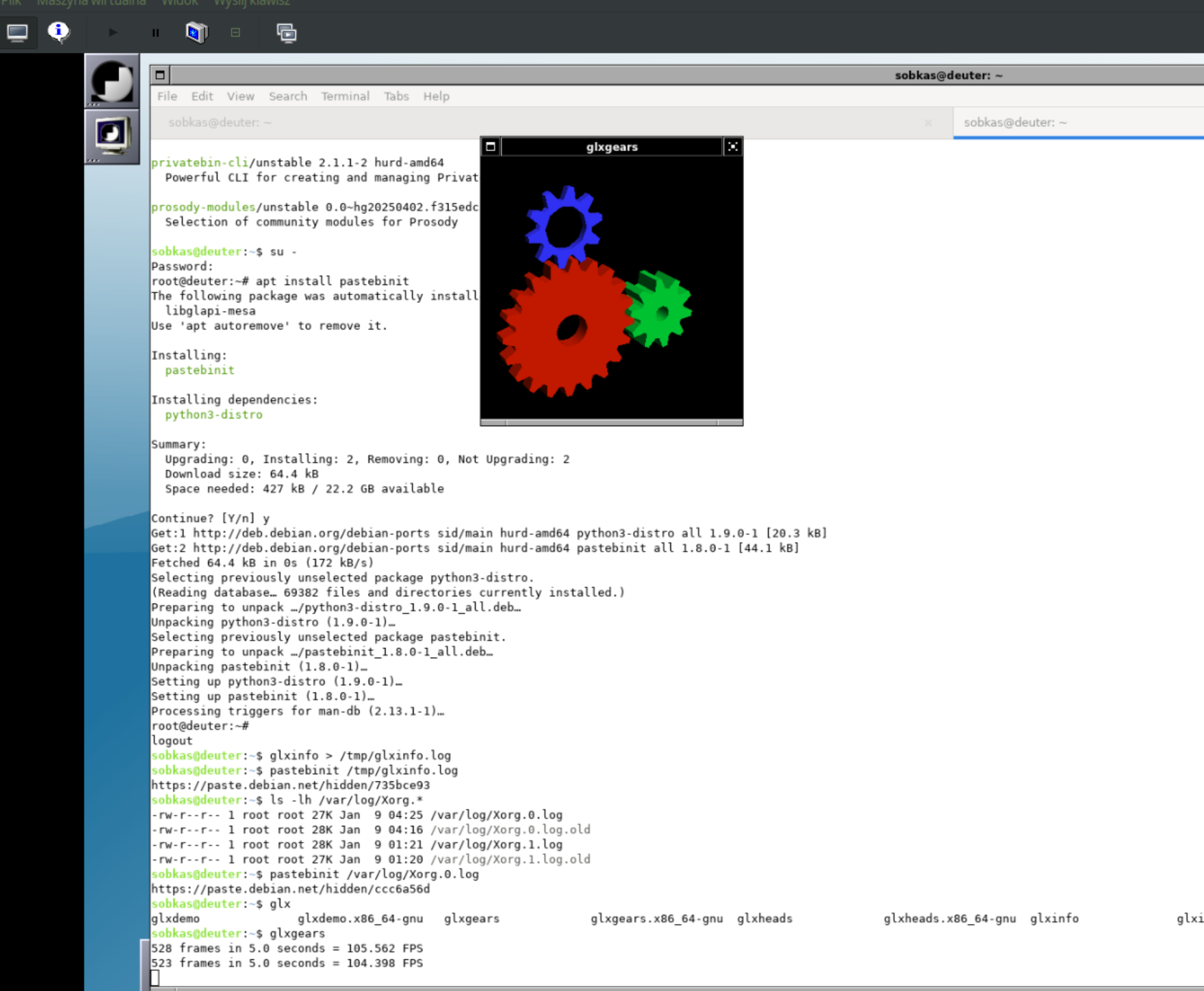Open the terminal window menu button
This screenshot has width=1204, height=991.
coord(161,75)
